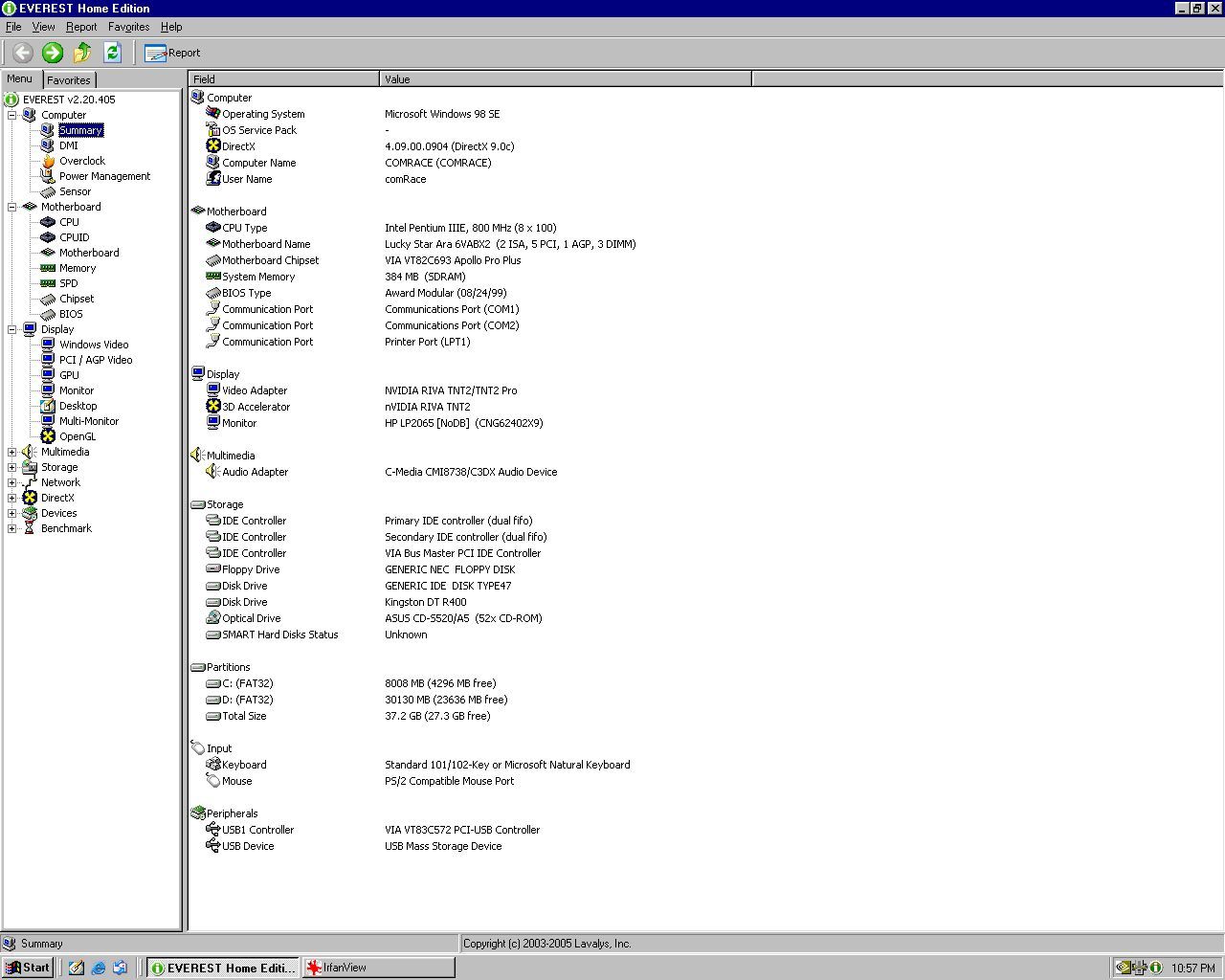This screenshot has width=1225, height=980.
Task: Open the Monitor tree item
Action: coord(76,390)
